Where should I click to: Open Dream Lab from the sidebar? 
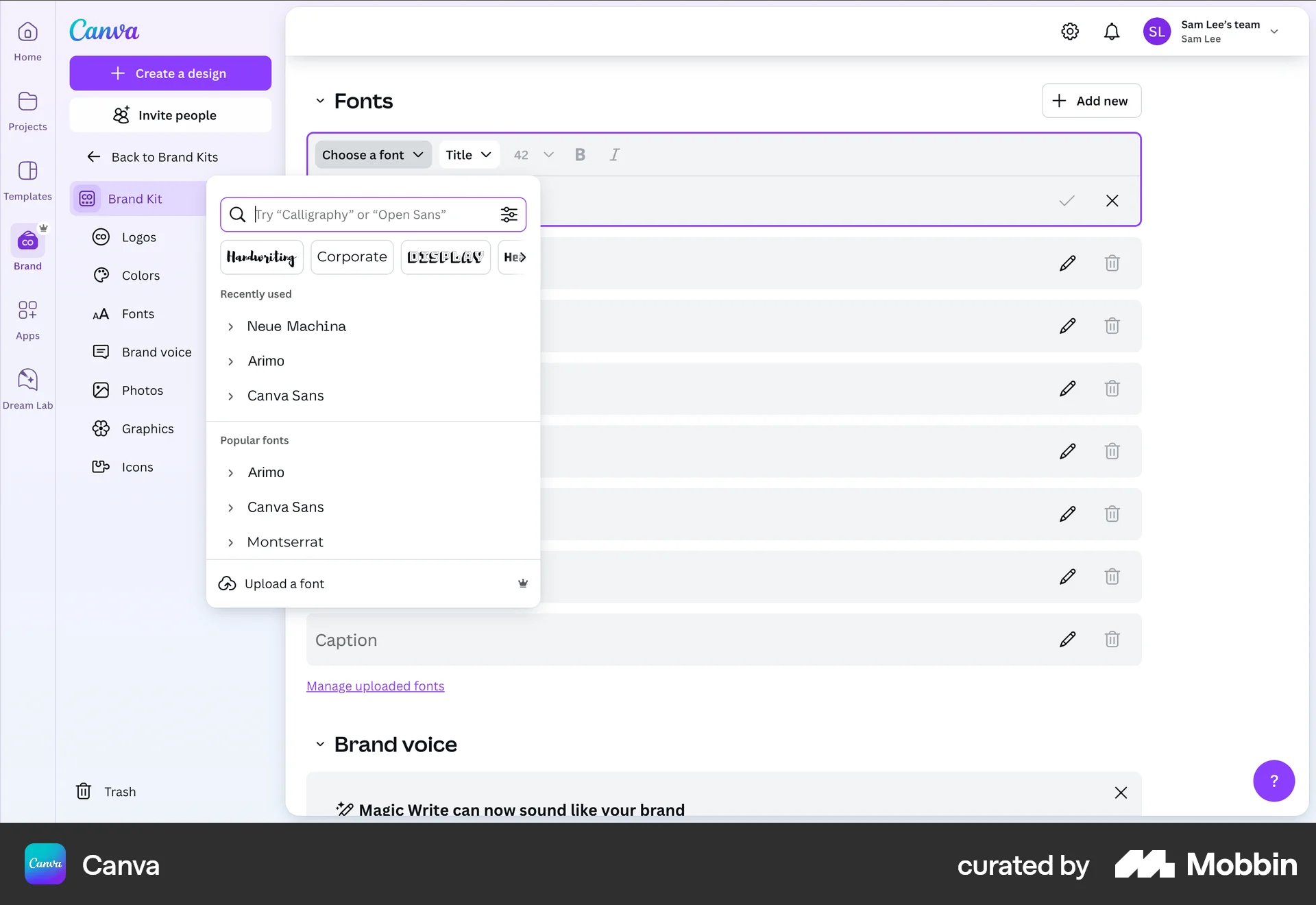click(x=27, y=387)
